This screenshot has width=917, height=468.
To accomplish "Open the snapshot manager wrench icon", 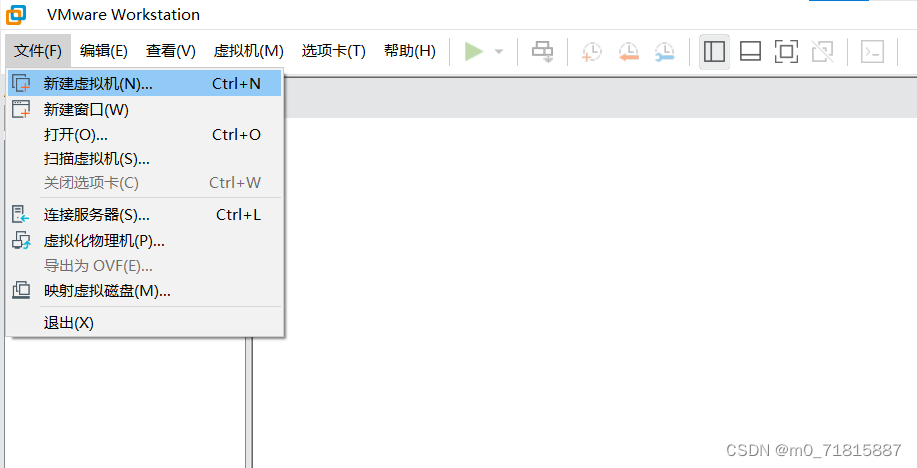I will tap(664, 51).
